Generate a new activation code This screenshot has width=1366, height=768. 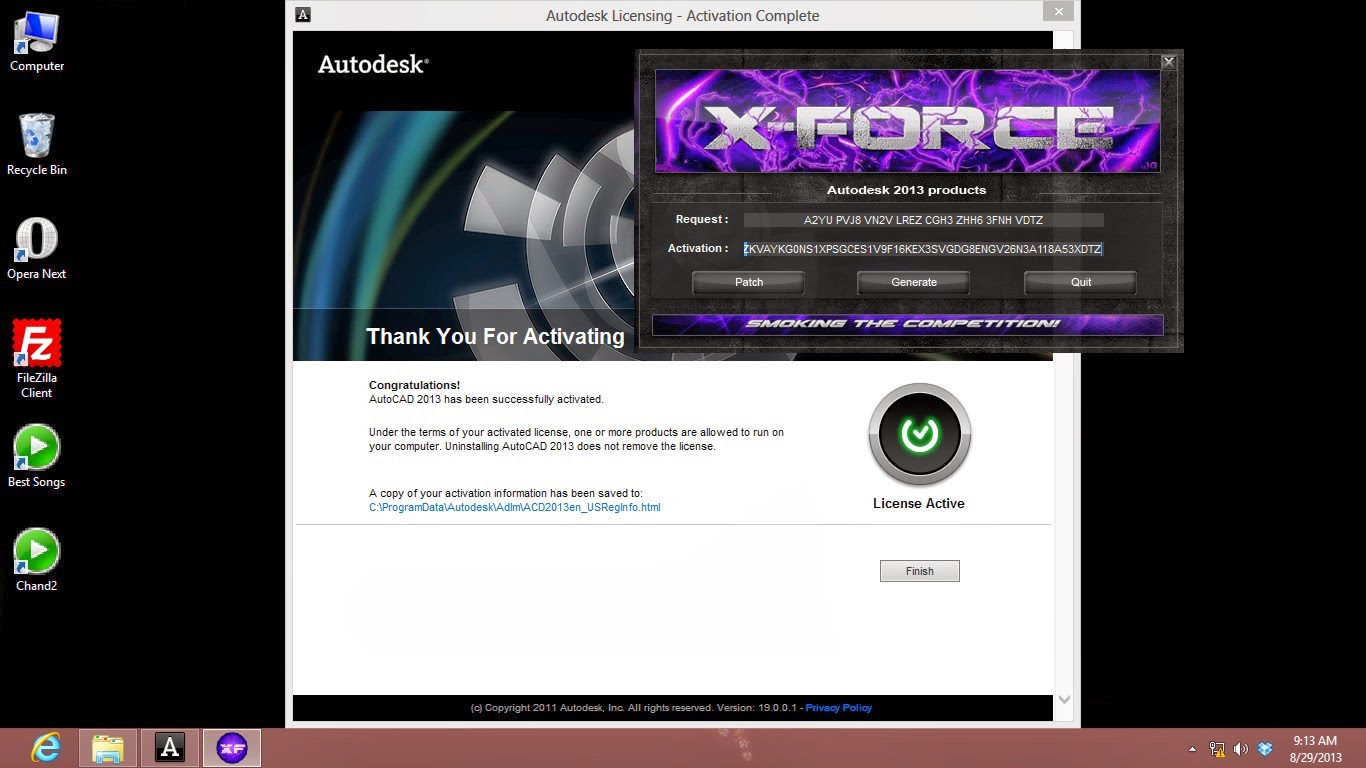[x=912, y=282]
